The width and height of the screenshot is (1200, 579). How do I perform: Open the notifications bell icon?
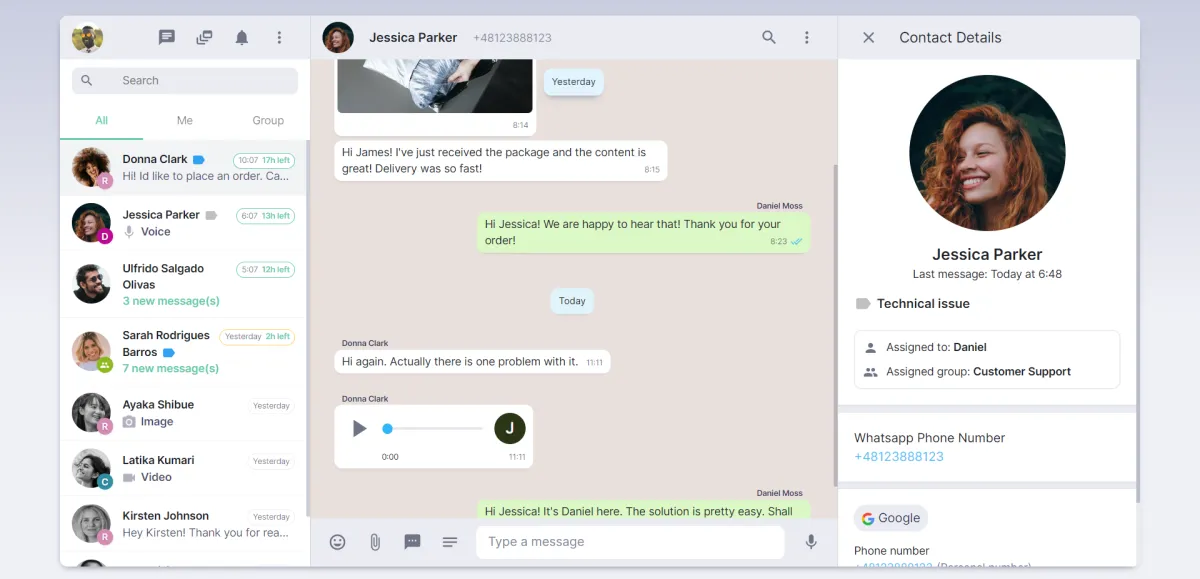click(x=241, y=37)
